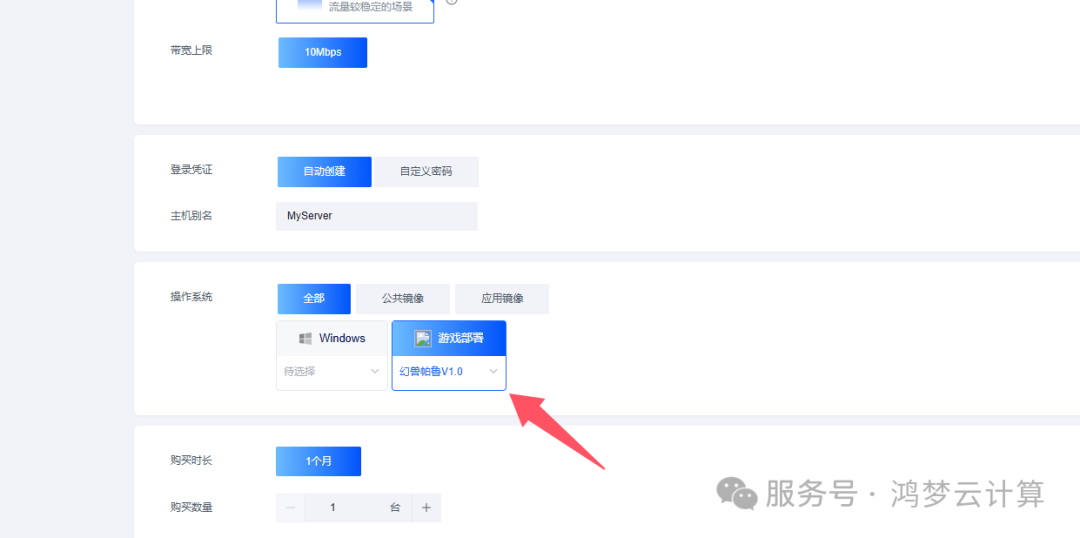Click the MyServer host alias input field
This screenshot has width=1080, height=538.
(x=377, y=216)
